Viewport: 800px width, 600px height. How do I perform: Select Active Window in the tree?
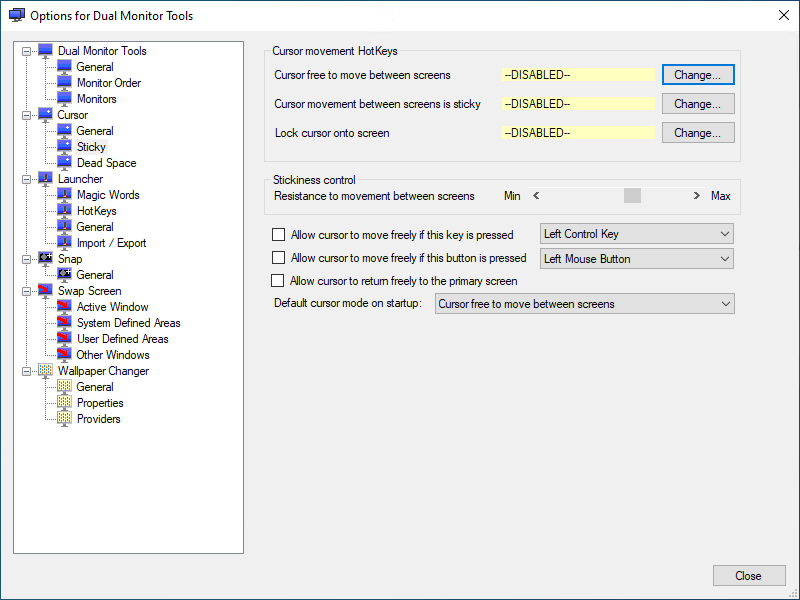click(x=112, y=307)
